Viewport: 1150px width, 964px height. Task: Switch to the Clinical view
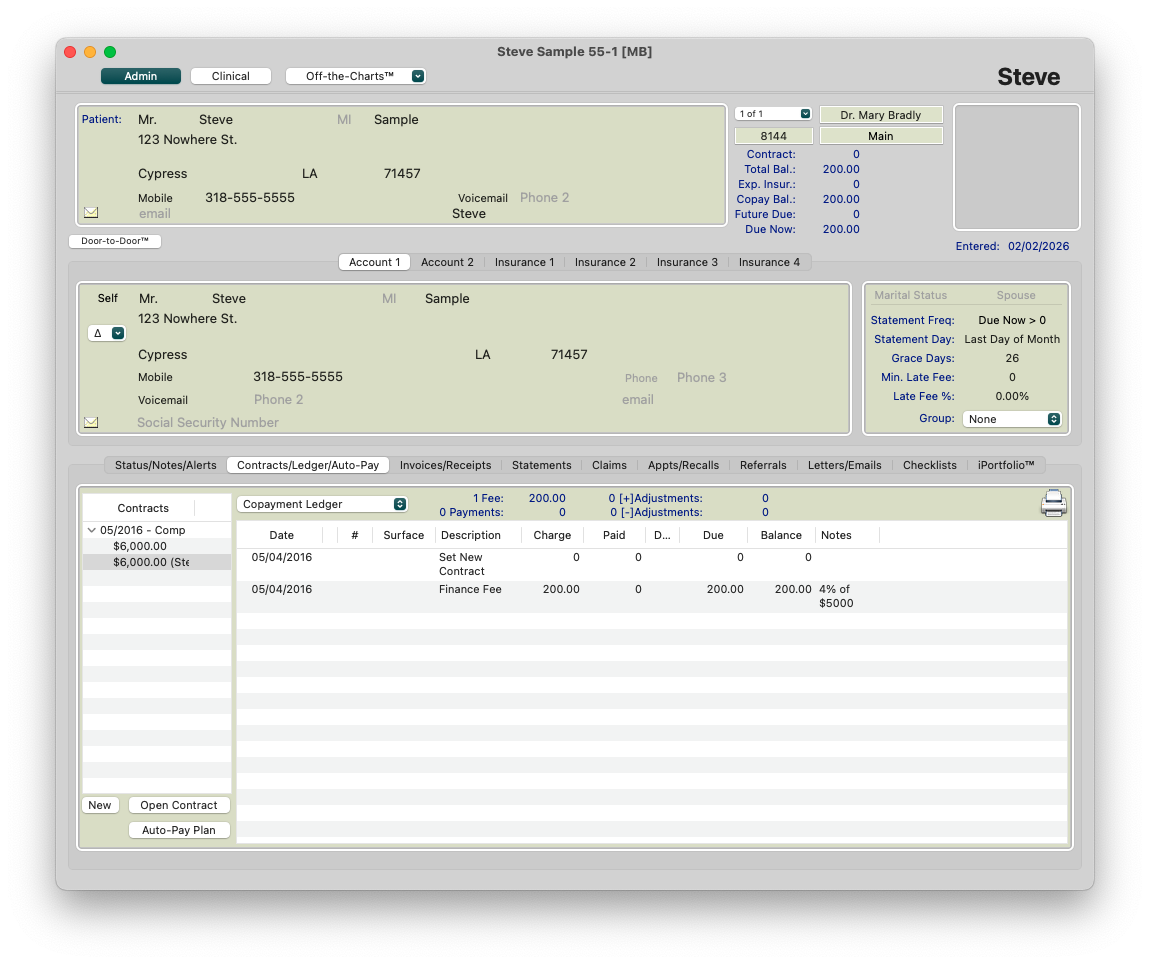tap(231, 76)
